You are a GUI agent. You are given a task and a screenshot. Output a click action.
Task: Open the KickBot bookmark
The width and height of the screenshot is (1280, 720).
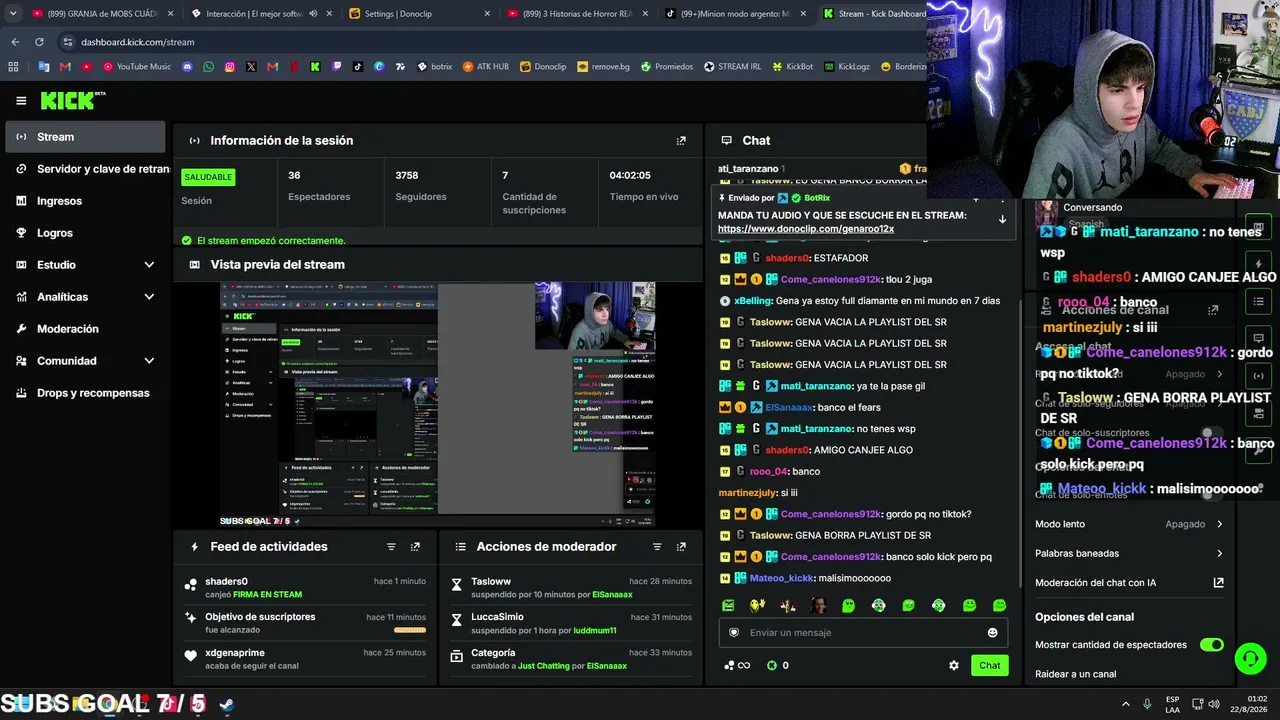tap(792, 67)
